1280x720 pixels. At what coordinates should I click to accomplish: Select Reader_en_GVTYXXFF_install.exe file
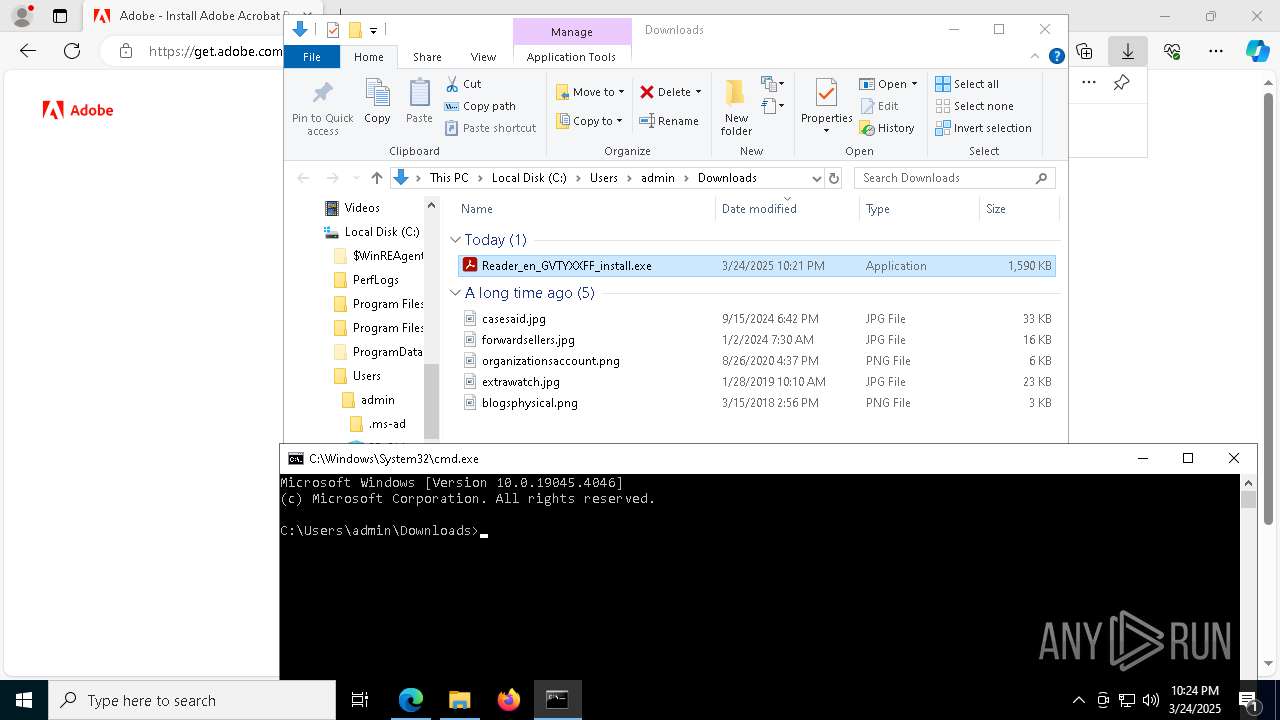coord(756,266)
